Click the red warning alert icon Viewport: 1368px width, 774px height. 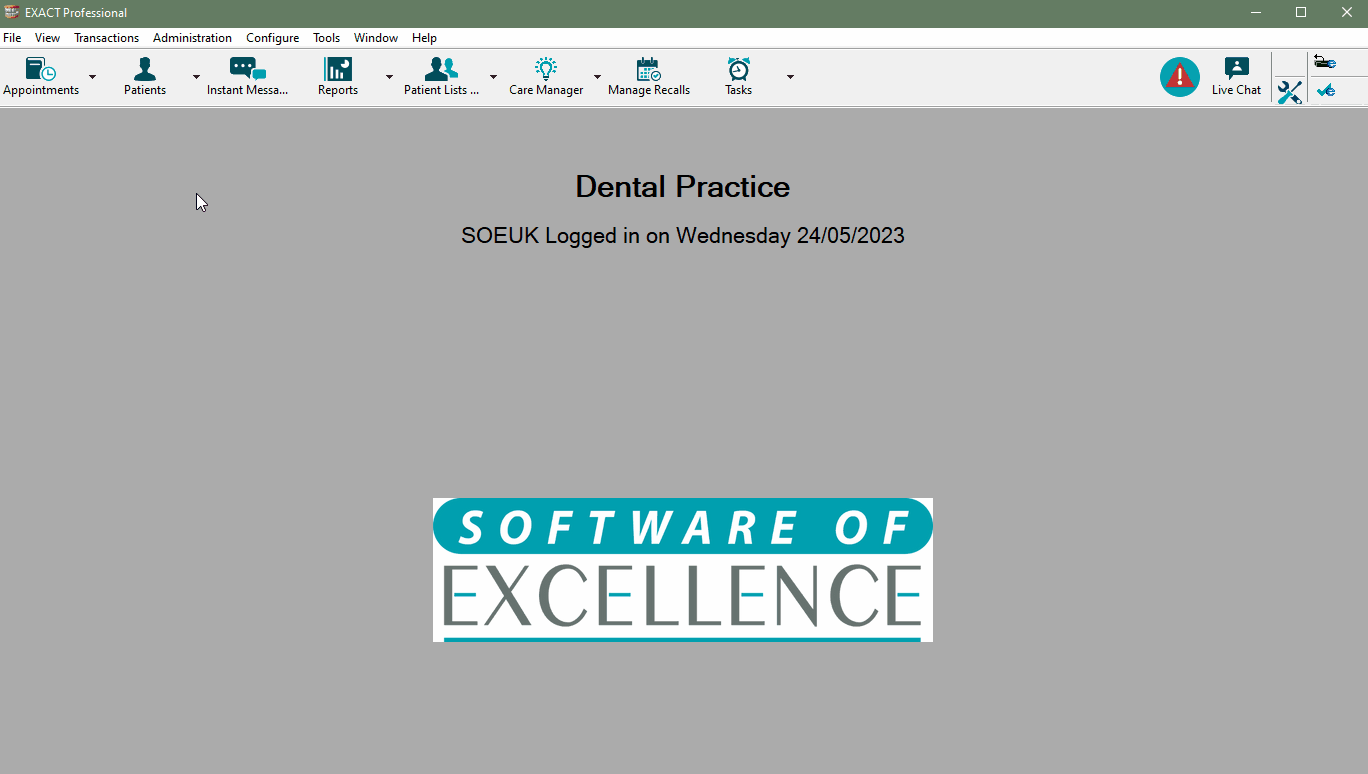coord(1180,77)
